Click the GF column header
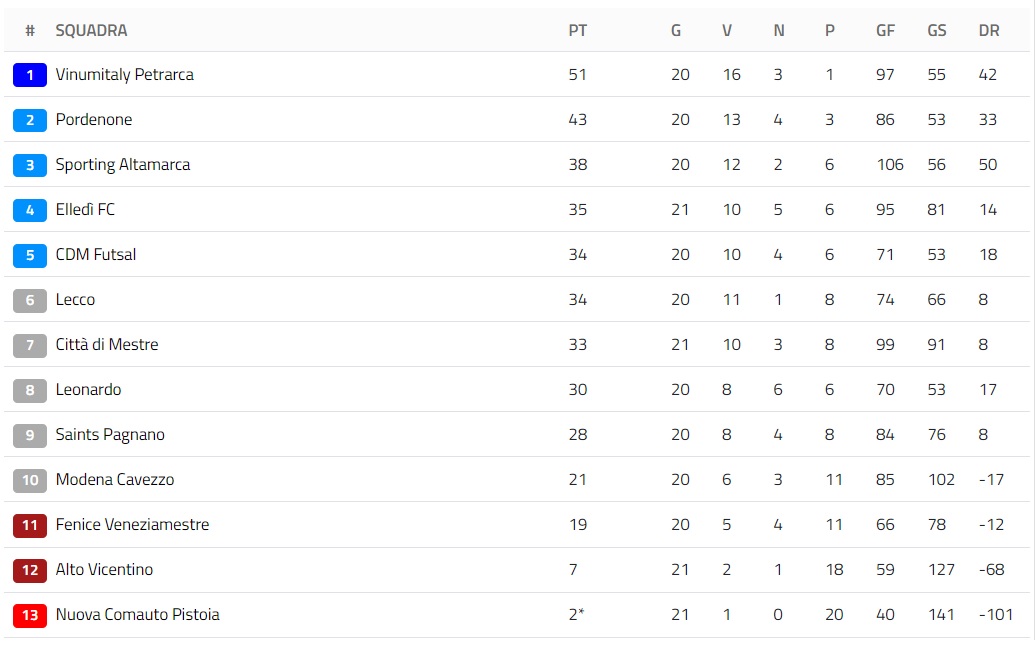Screen dimensions: 1036x648 point(886,30)
